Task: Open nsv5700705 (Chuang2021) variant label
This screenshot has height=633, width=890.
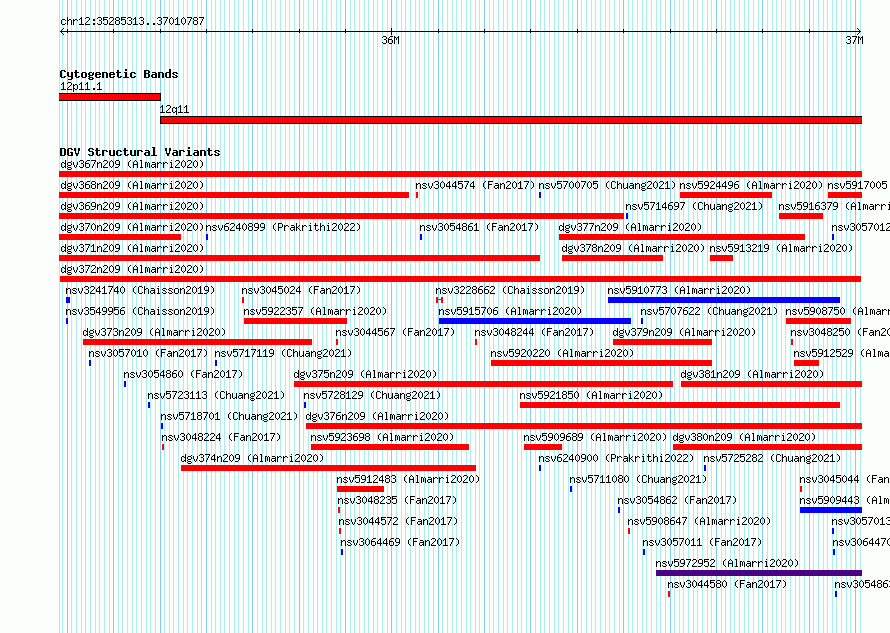Action: pos(607,185)
